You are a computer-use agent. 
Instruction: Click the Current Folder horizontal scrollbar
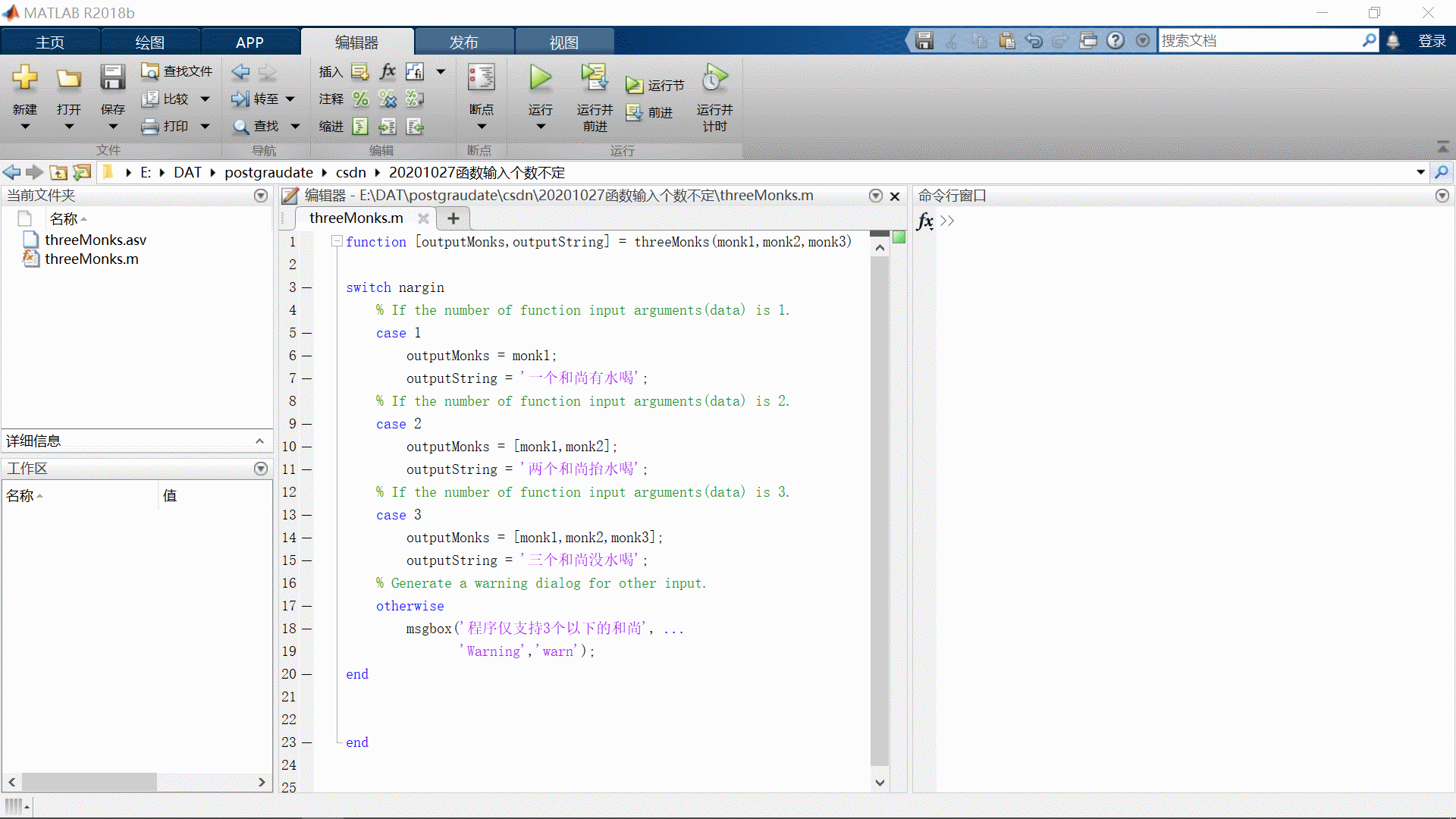(89, 782)
